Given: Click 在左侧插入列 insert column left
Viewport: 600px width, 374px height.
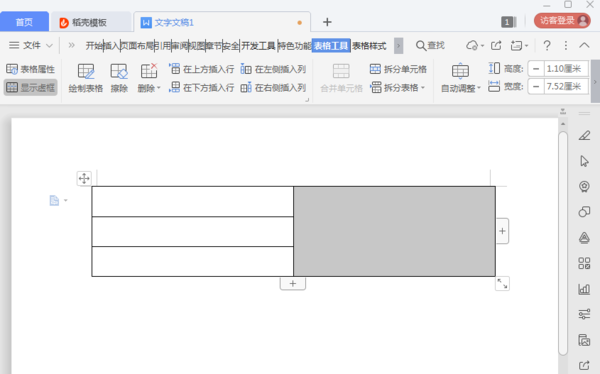Looking at the screenshot, I should (x=273, y=69).
